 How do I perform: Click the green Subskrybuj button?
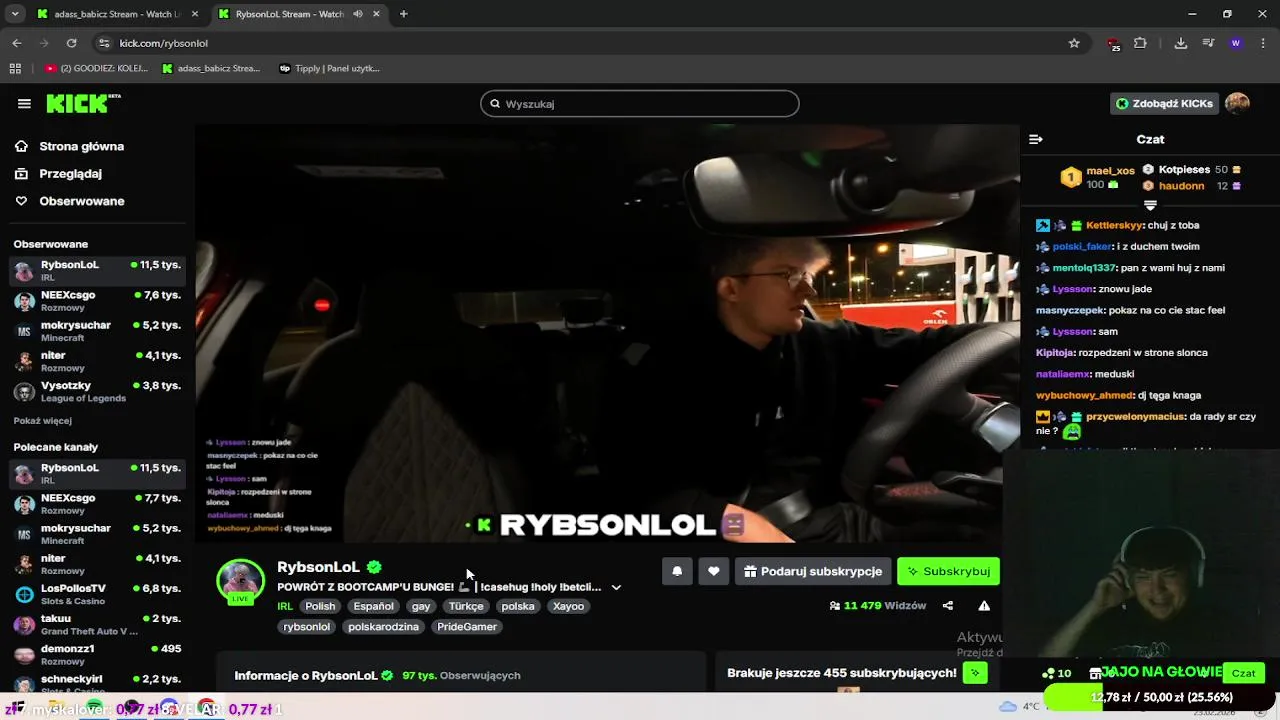948,571
